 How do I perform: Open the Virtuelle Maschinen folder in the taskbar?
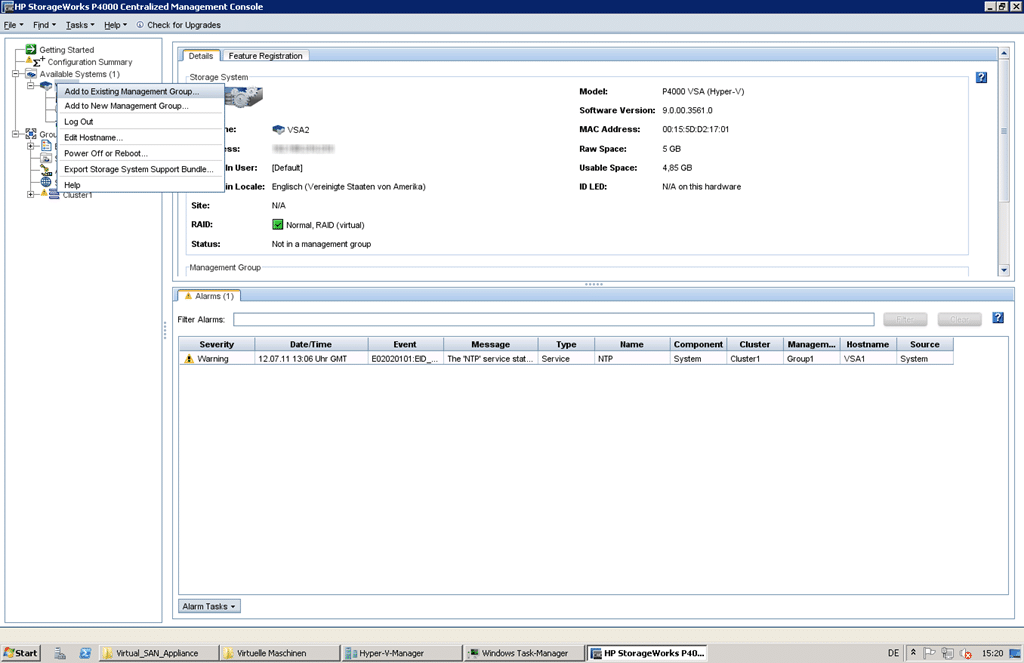pyautogui.click(x=280, y=653)
